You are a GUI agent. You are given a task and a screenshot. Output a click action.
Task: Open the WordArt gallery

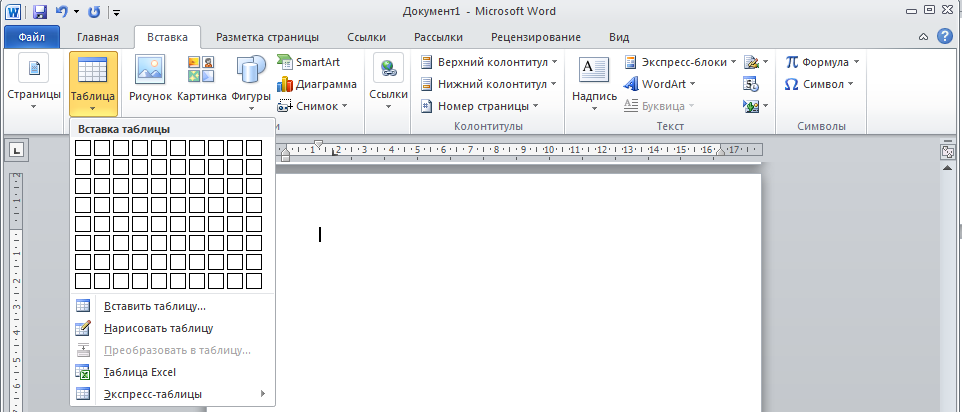coord(660,84)
